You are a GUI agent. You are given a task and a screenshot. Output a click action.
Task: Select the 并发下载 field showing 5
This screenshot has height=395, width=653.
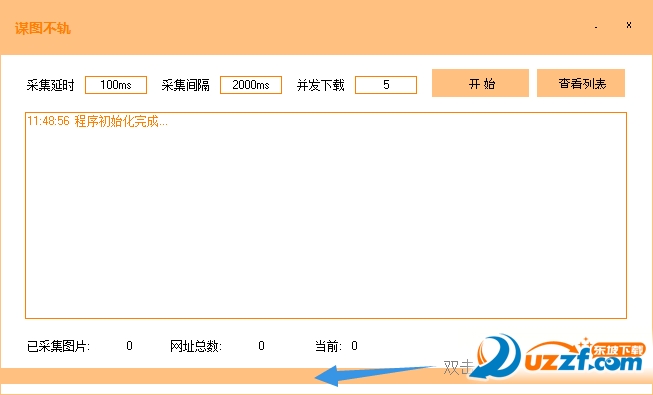[386, 85]
